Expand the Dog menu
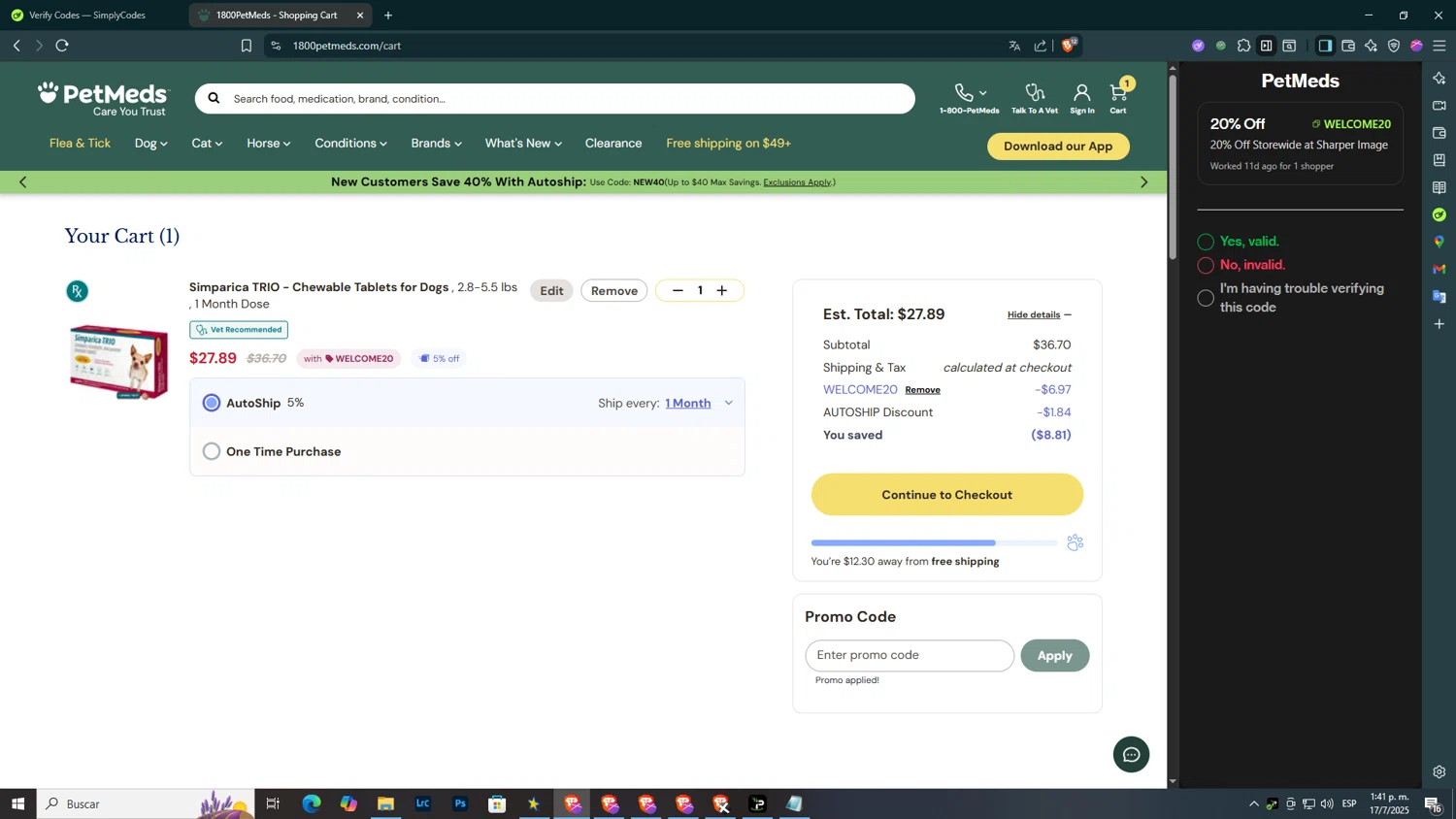Screen dimensions: 1456x819 click(x=151, y=144)
